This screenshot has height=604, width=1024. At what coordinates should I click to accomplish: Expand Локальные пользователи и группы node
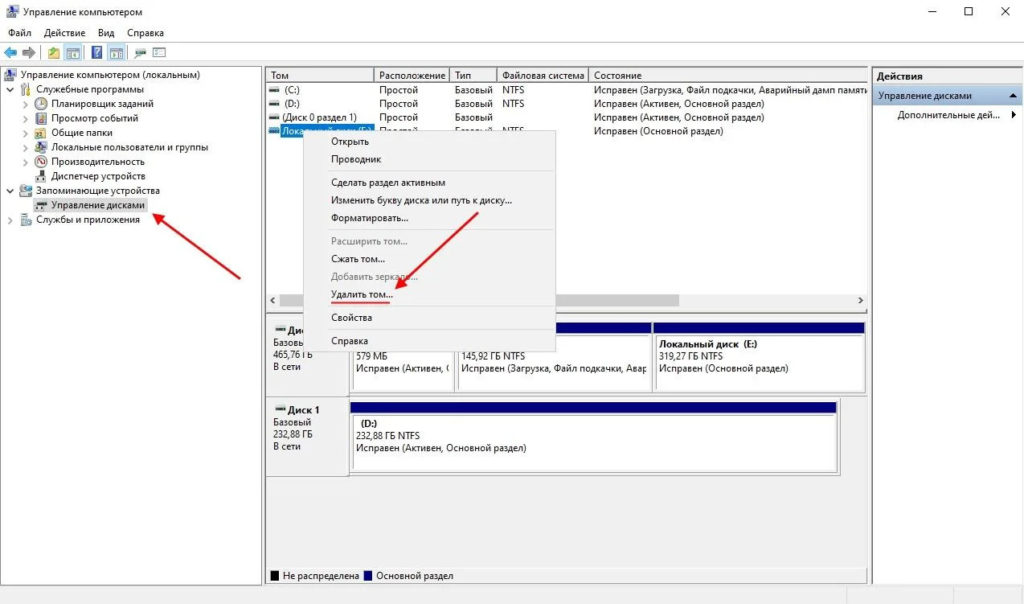(x=25, y=148)
